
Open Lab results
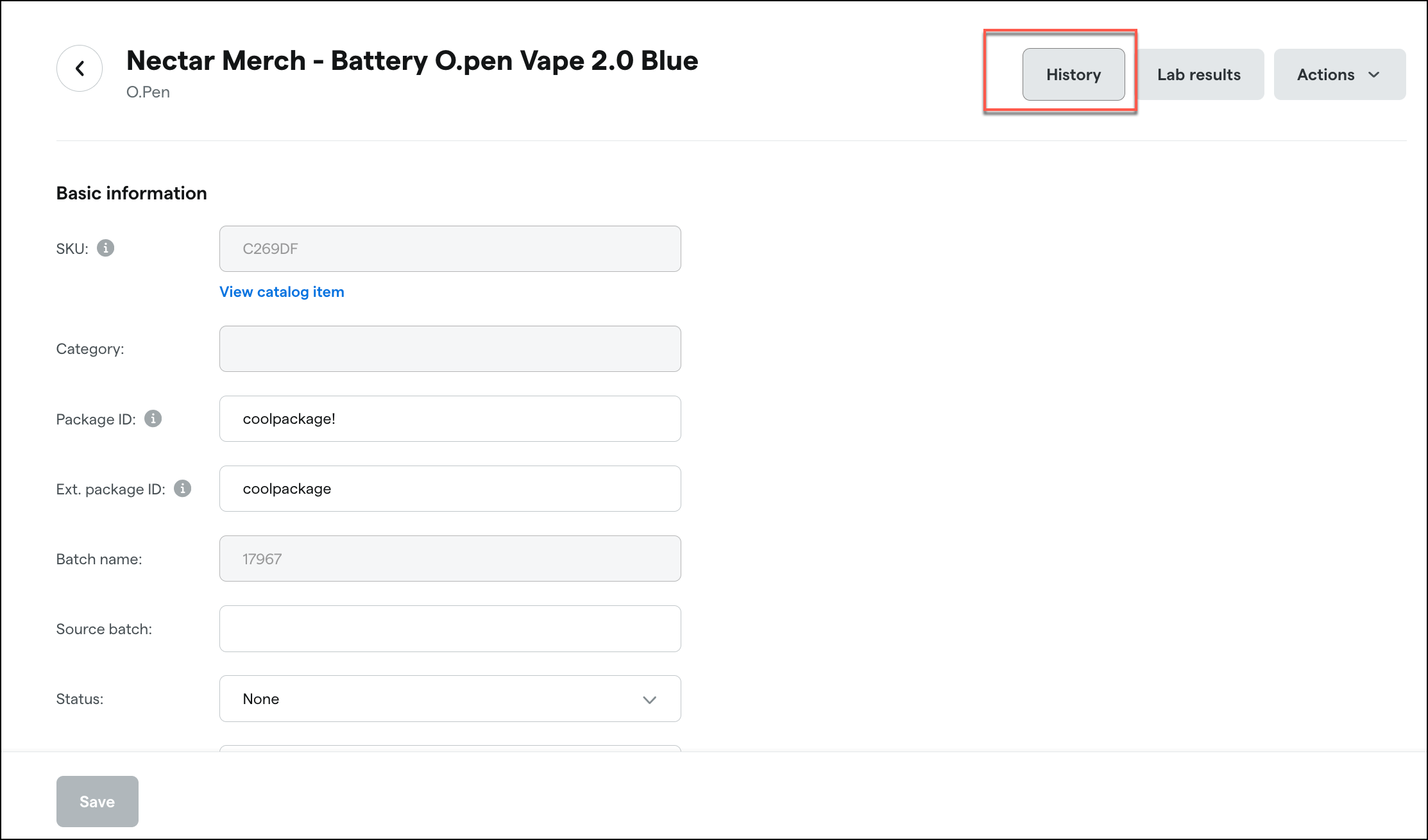click(1198, 74)
